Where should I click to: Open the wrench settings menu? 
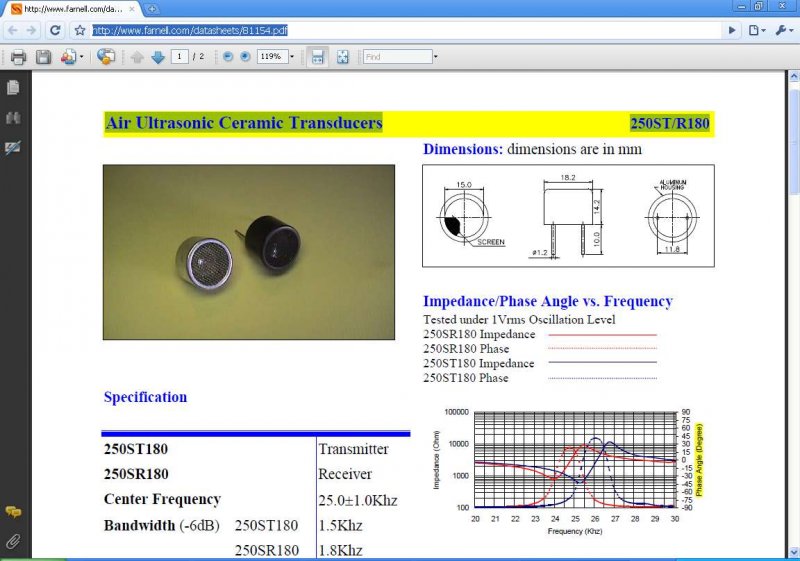click(x=784, y=30)
